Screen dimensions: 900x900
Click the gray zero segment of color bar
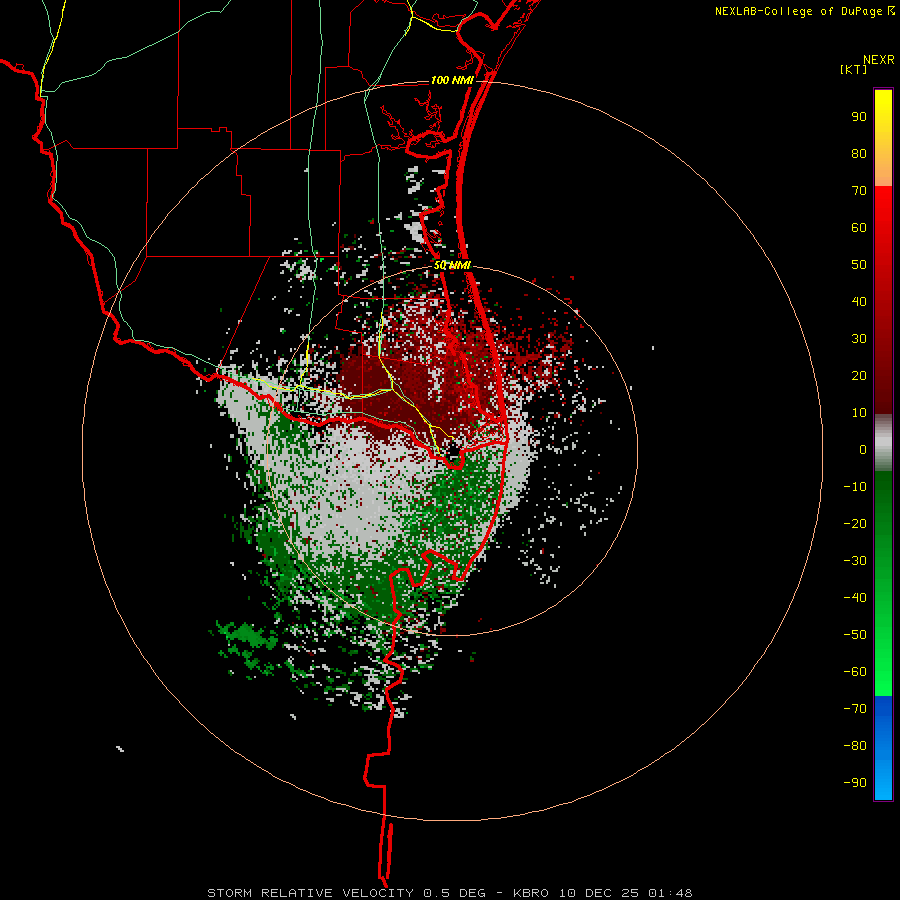883,443
